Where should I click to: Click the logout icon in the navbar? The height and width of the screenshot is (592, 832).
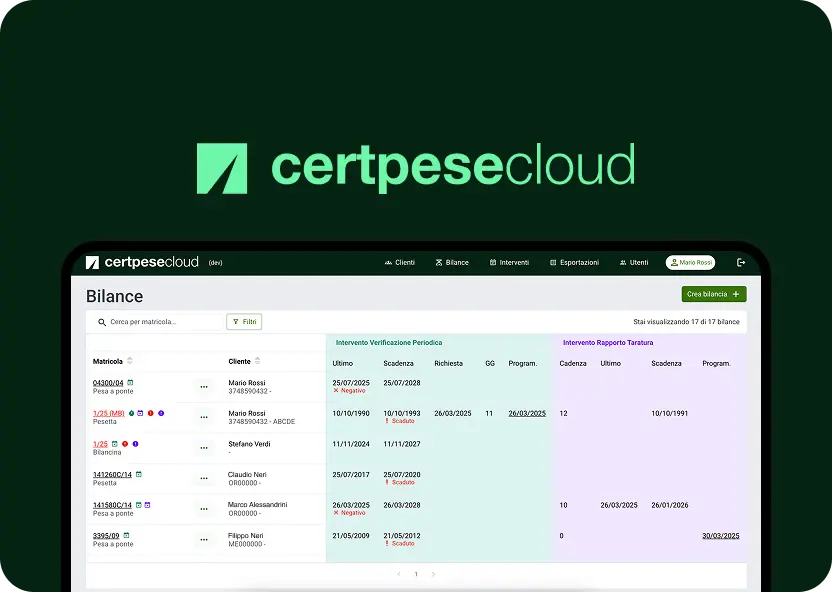pyautogui.click(x=742, y=262)
